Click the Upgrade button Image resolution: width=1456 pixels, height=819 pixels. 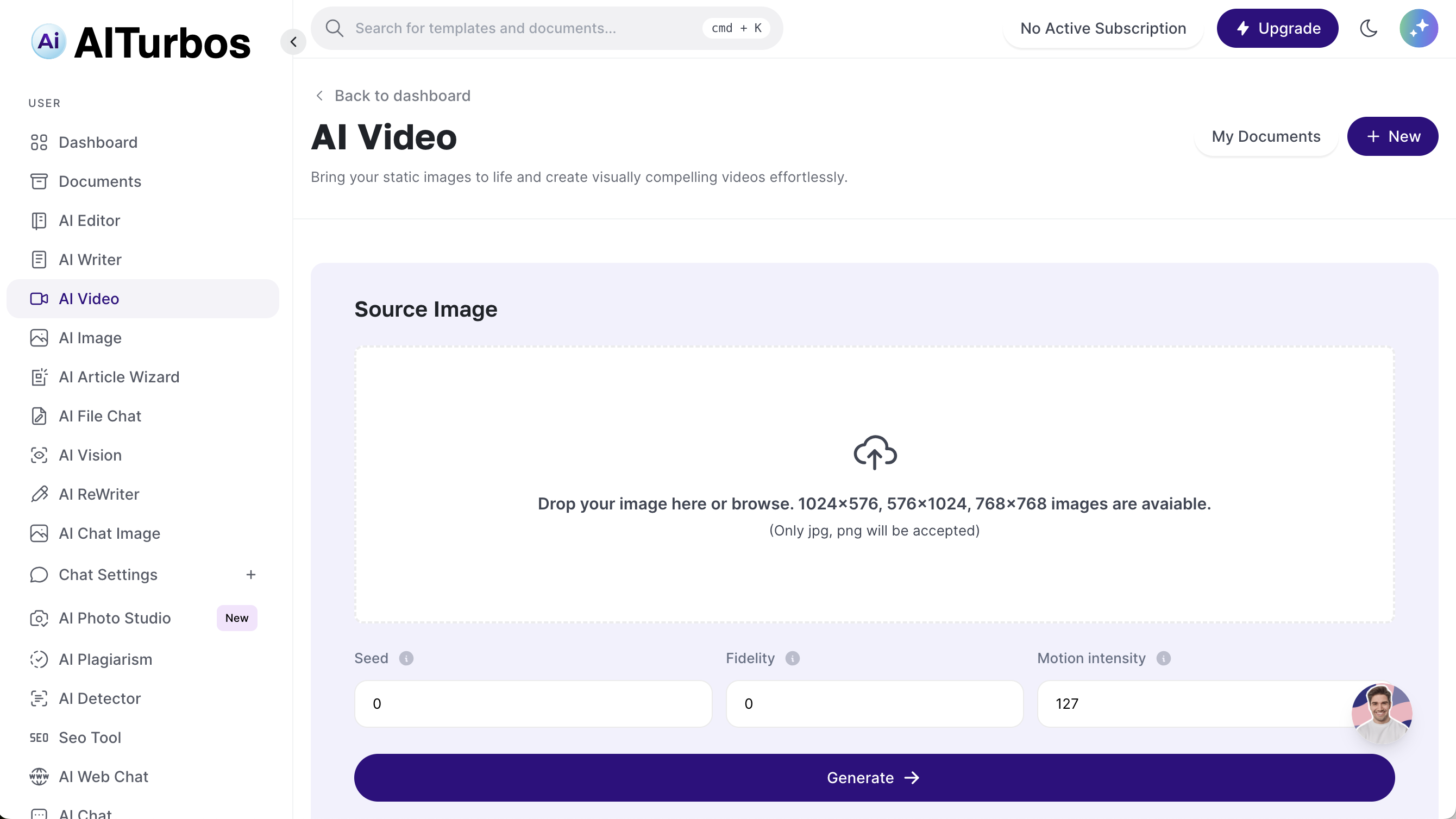pos(1277,28)
